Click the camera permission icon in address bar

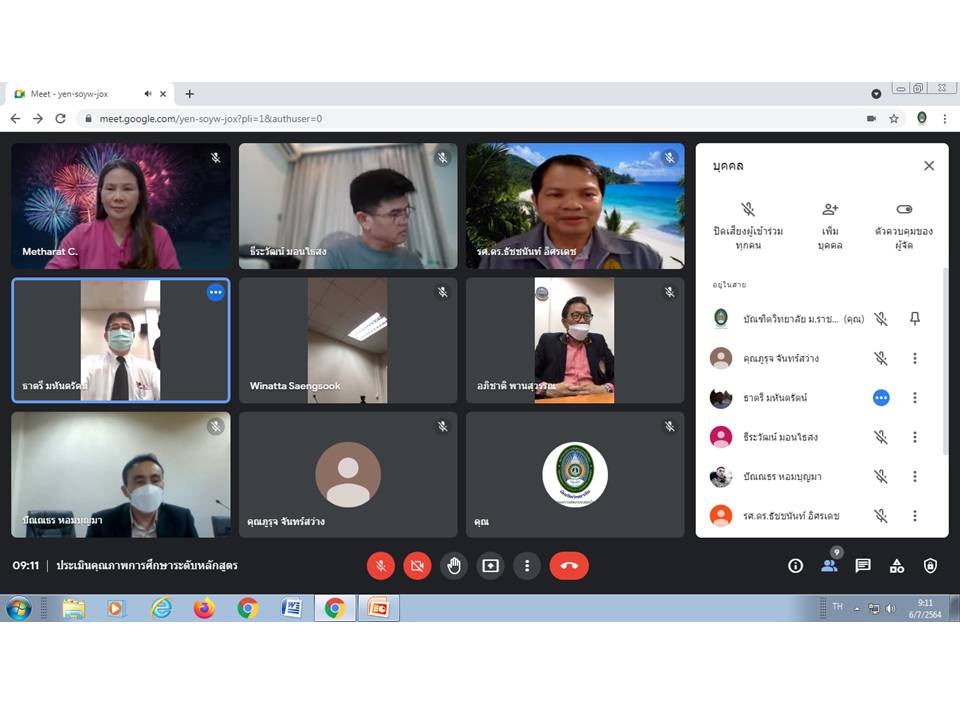point(871,119)
